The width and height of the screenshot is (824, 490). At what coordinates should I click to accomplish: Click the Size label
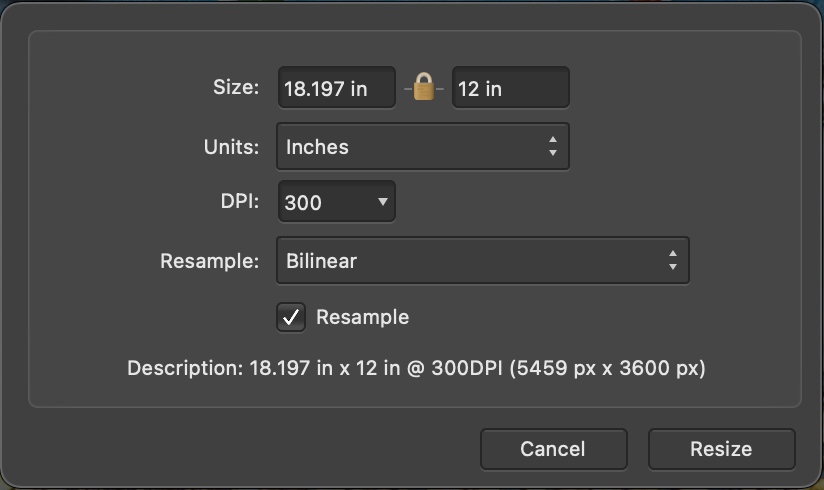[236, 87]
